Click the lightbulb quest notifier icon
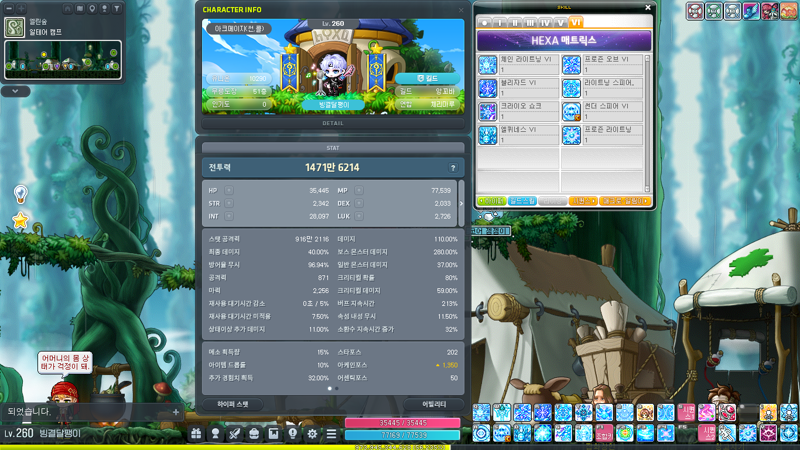This screenshot has width=800, height=450. point(20,194)
